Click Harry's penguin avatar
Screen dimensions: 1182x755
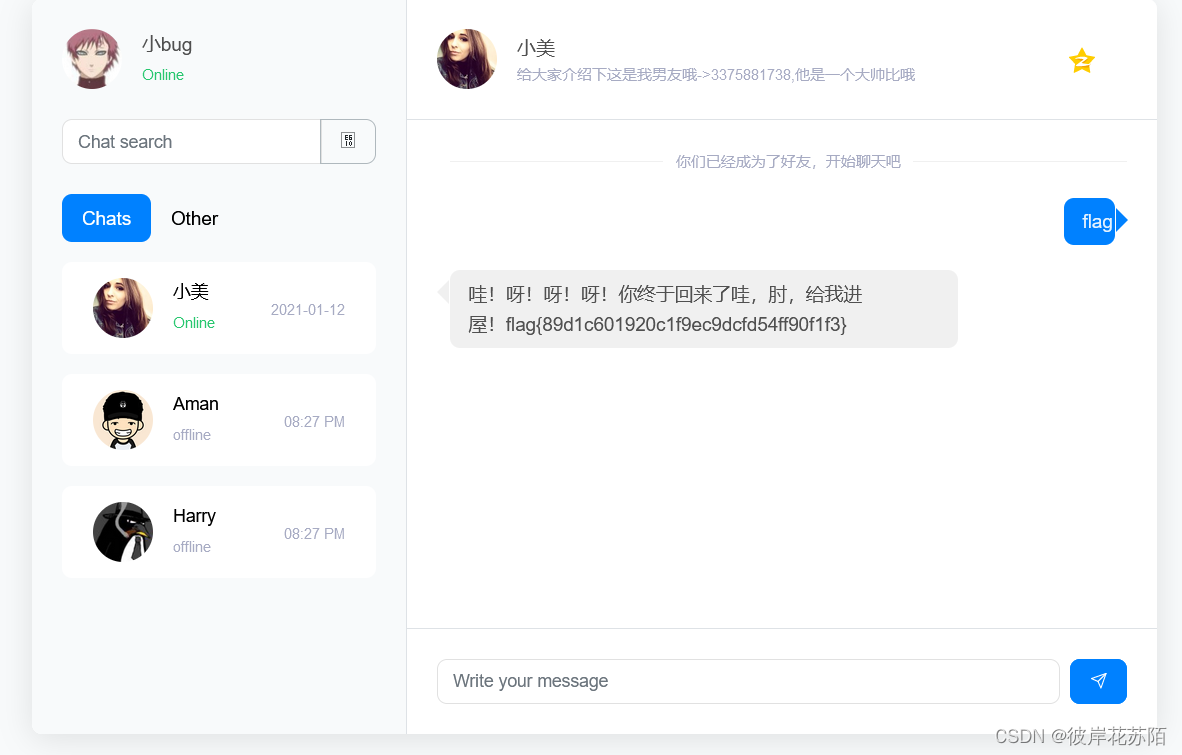click(123, 532)
